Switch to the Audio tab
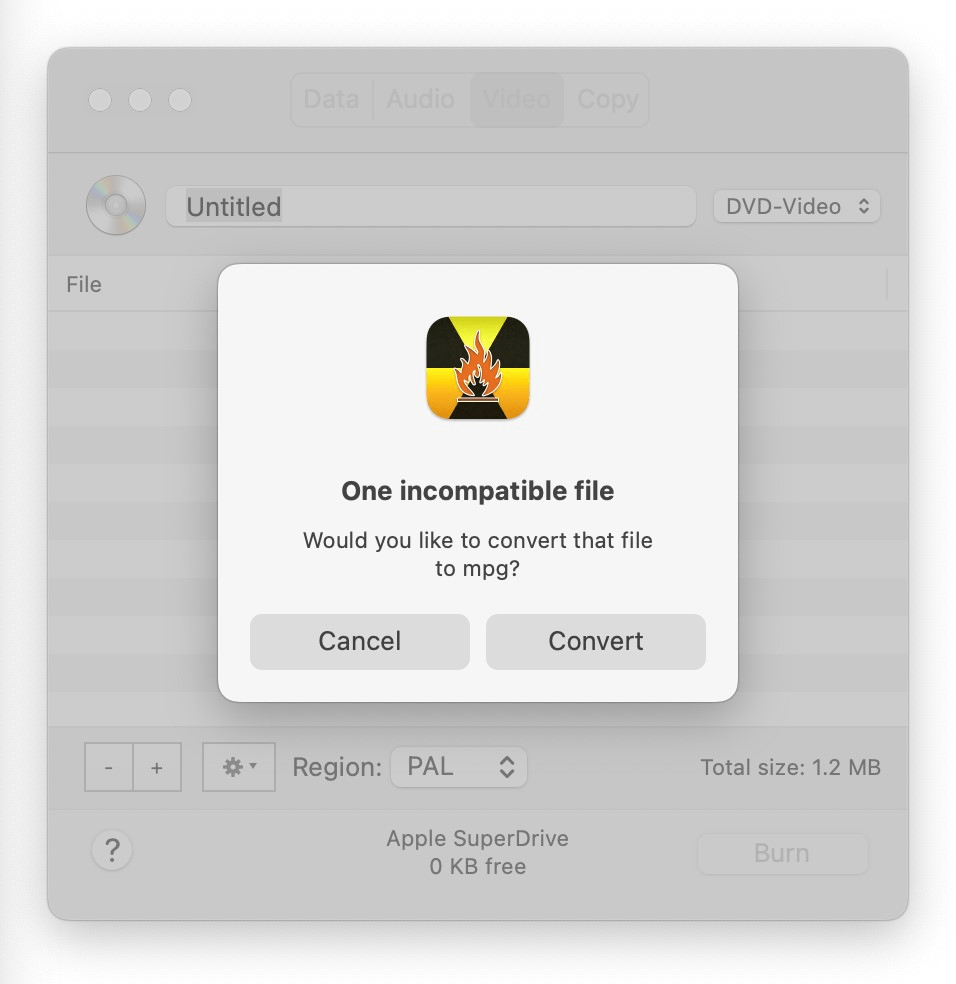956x984 pixels. (421, 99)
